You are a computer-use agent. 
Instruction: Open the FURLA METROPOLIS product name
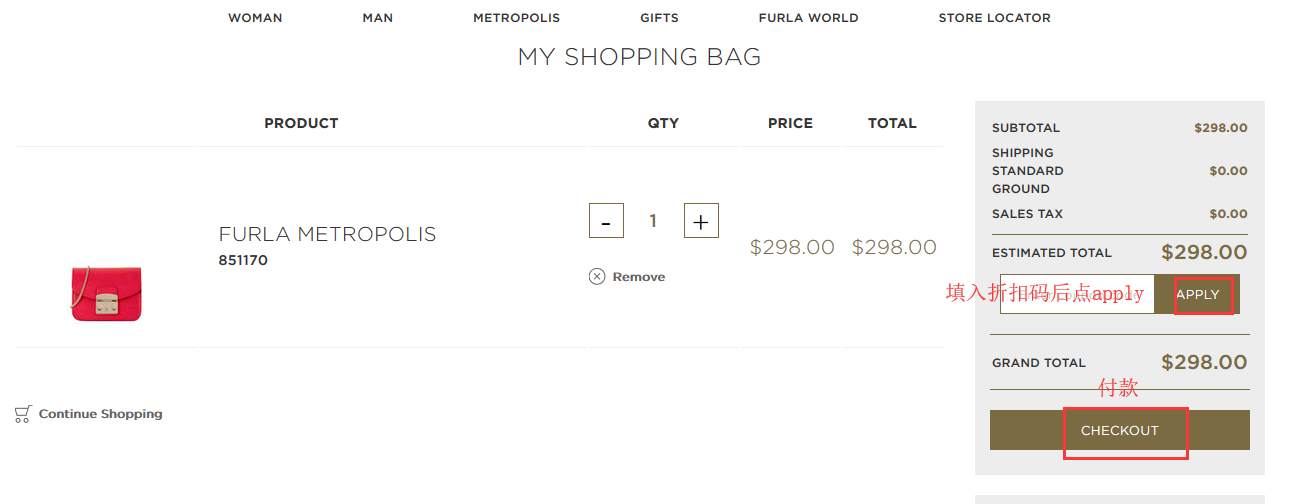327,234
